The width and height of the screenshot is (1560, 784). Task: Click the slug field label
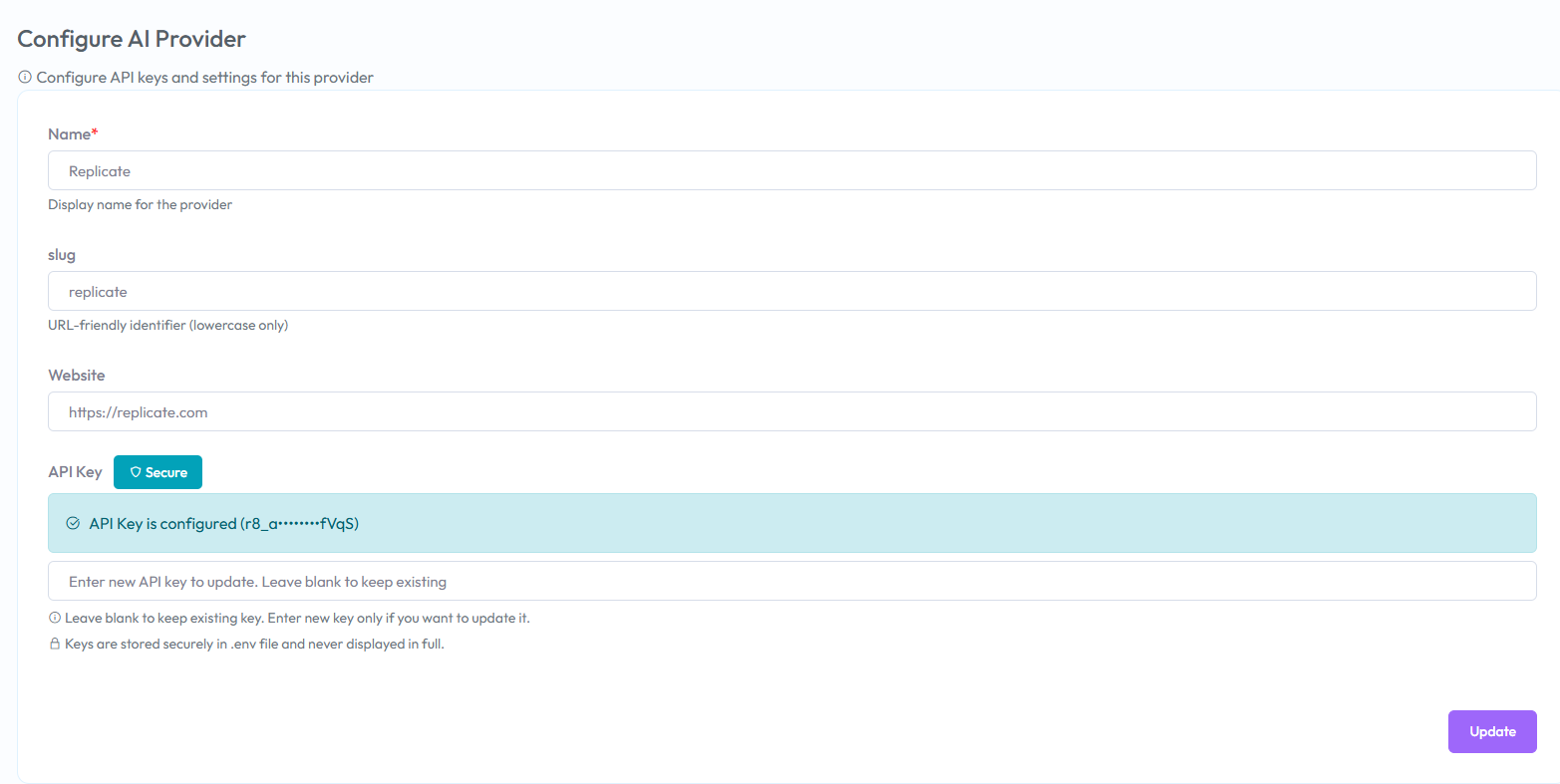[62, 255]
